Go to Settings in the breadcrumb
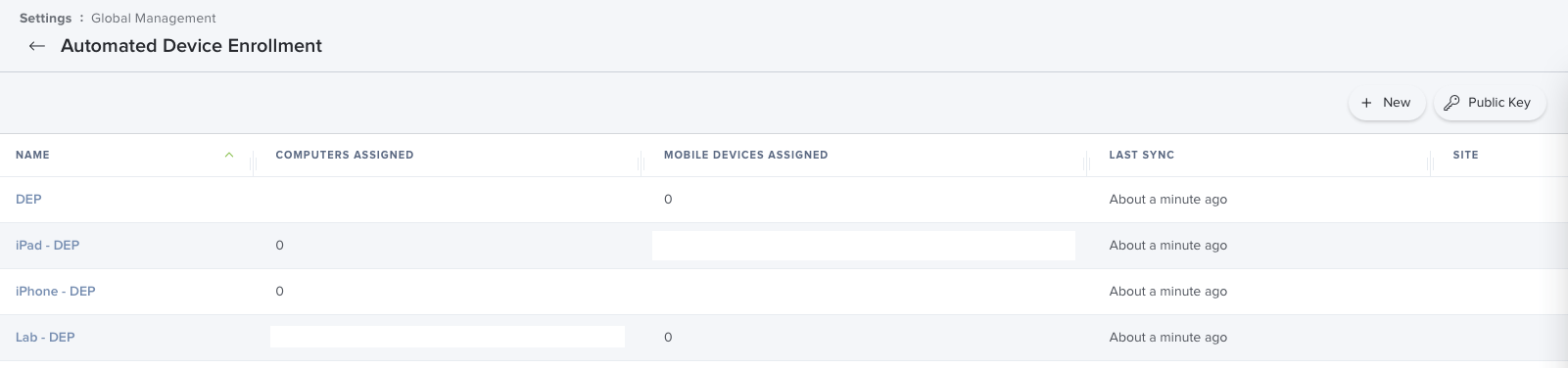This screenshot has width=1568, height=368. click(45, 18)
